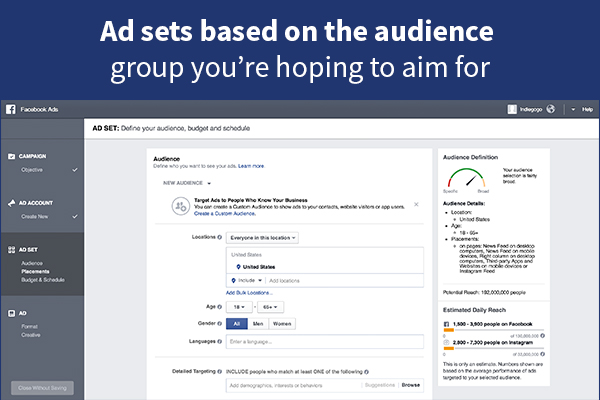600x400 pixels.
Task: Click the Ad Set section icon
Action: pos(11,250)
